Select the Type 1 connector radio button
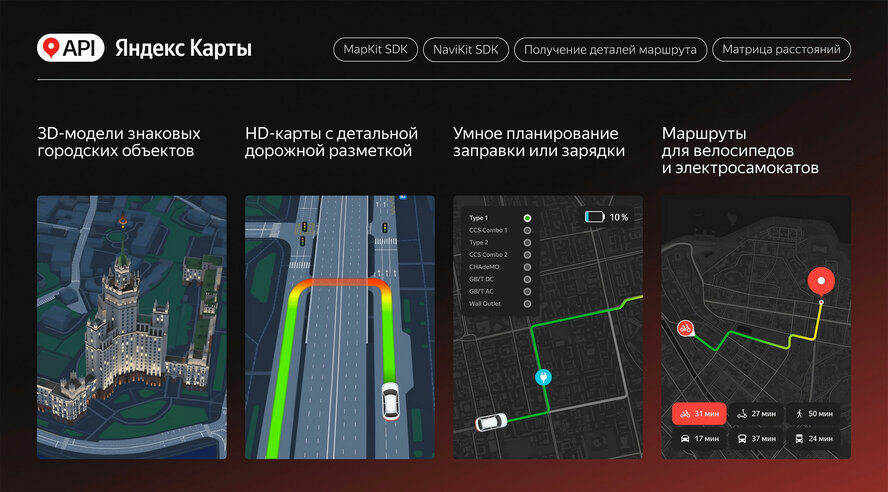 (x=527, y=218)
